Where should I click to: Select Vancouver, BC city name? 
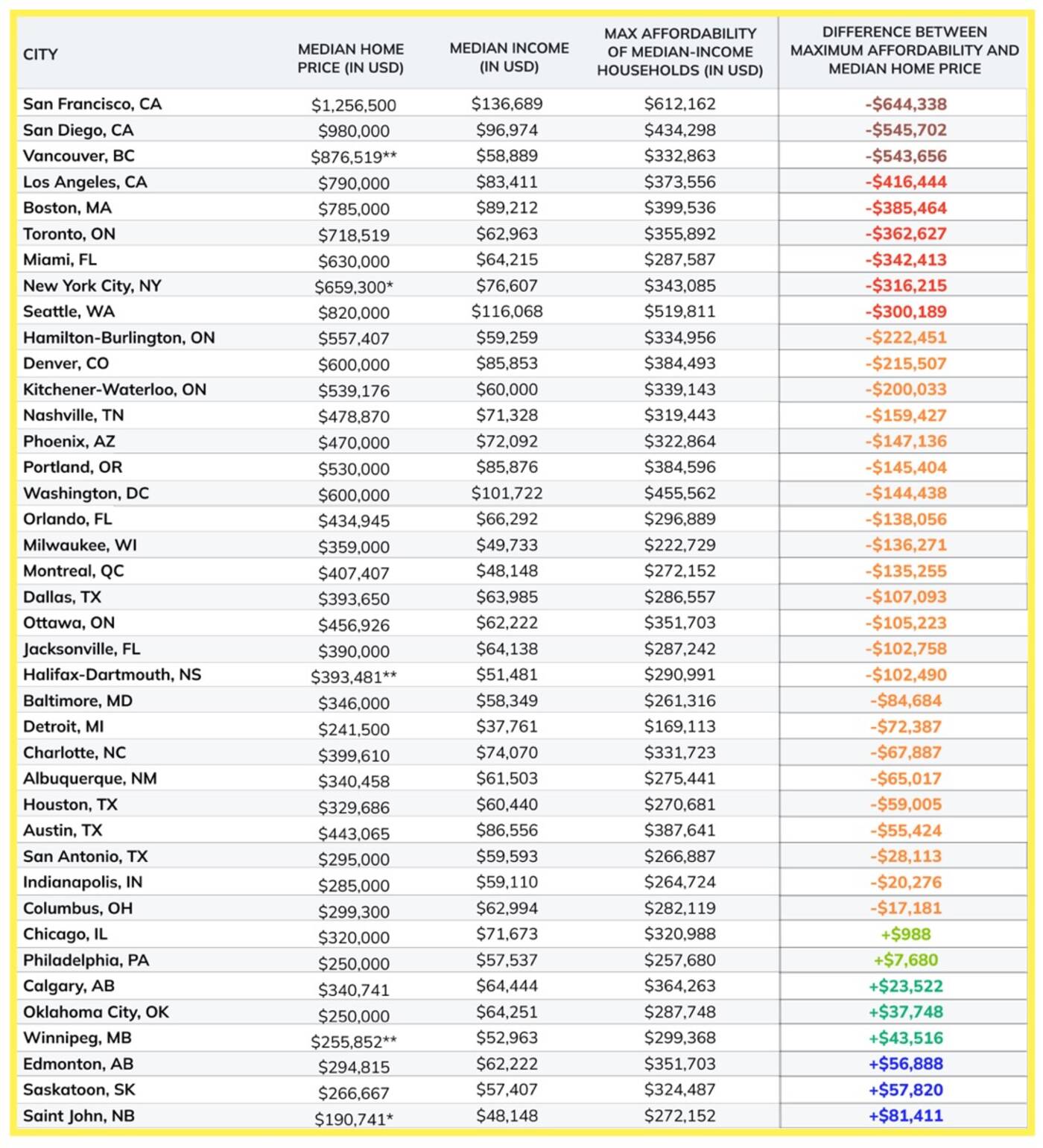(79, 156)
